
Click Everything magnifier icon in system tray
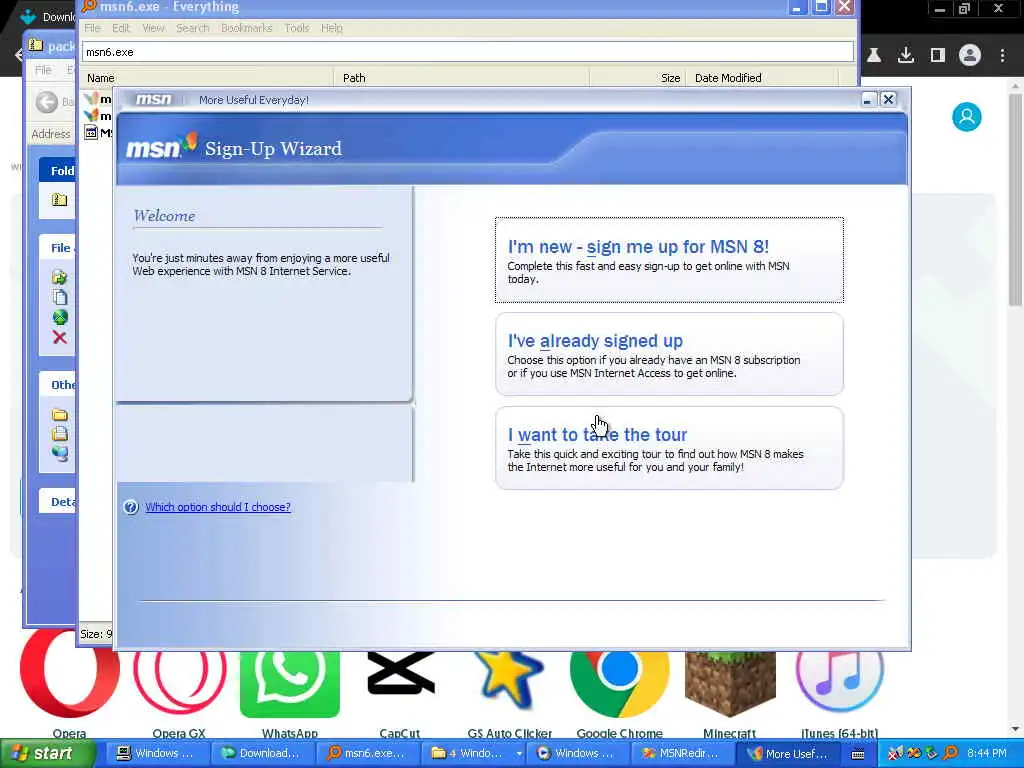pyautogui.click(x=951, y=753)
